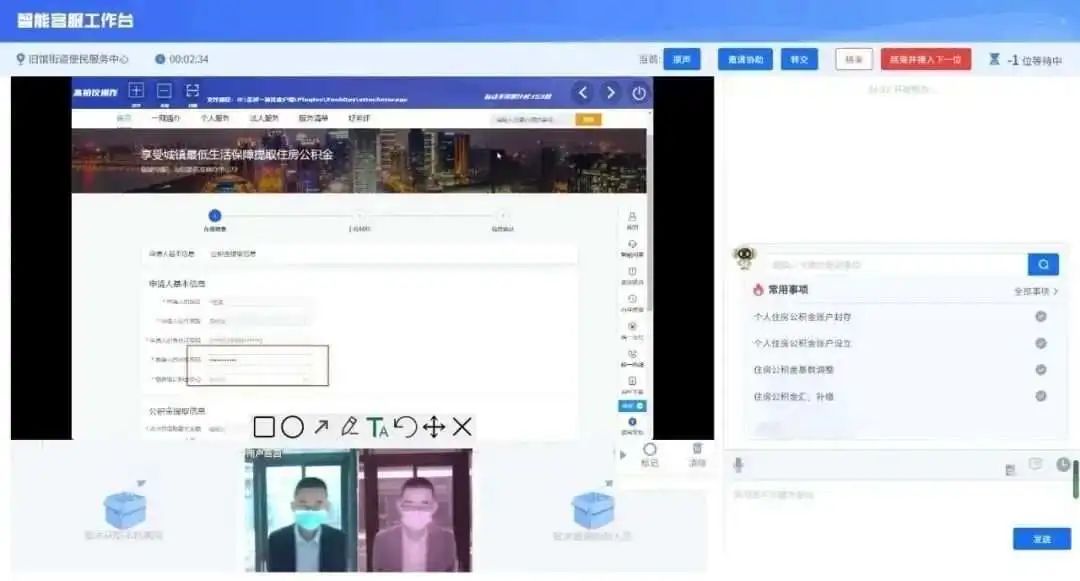Click the 住房公积金基数调整 item text
The image size is (1080, 581).
pos(793,370)
